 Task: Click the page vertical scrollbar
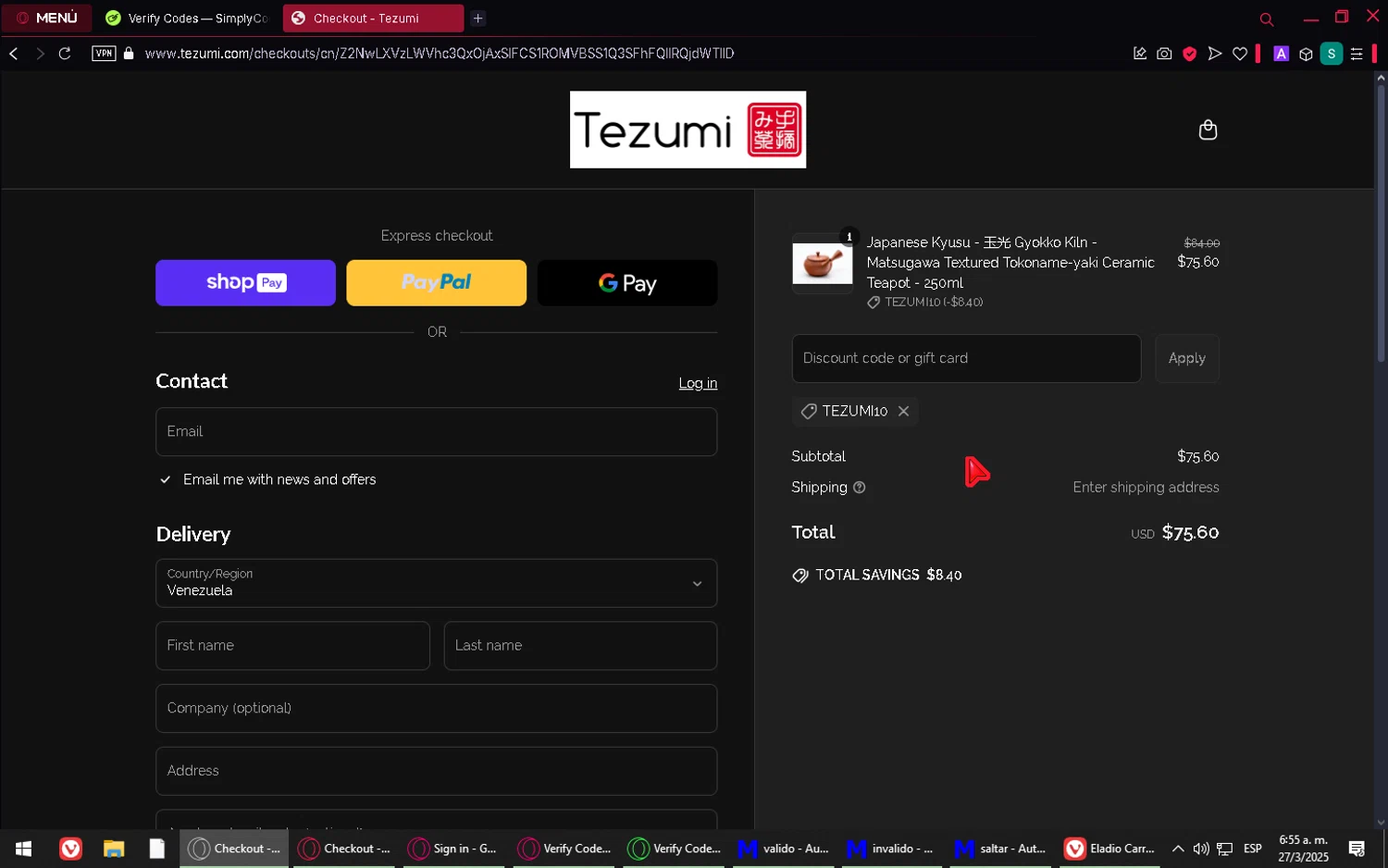click(x=1381, y=222)
